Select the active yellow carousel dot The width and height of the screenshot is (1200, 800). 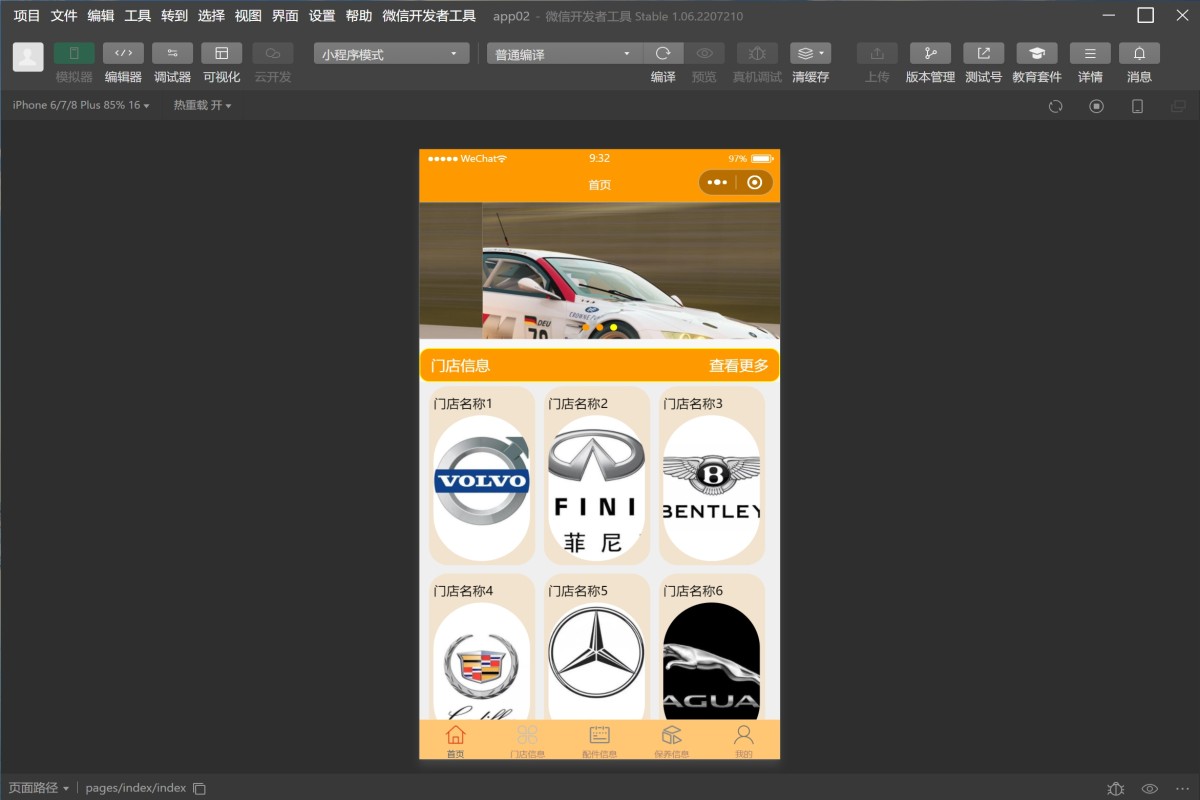click(x=613, y=327)
